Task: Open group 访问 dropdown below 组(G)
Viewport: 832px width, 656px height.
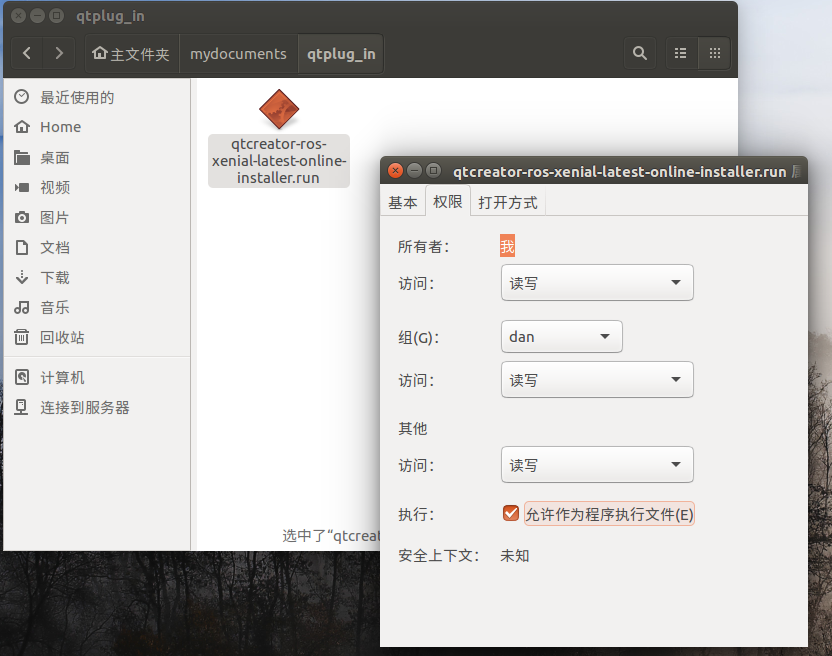Action: pos(597,379)
